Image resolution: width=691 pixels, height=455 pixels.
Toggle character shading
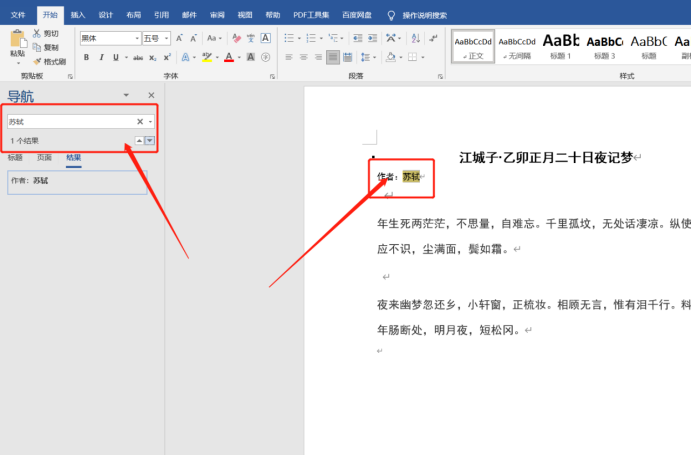[x=251, y=57]
